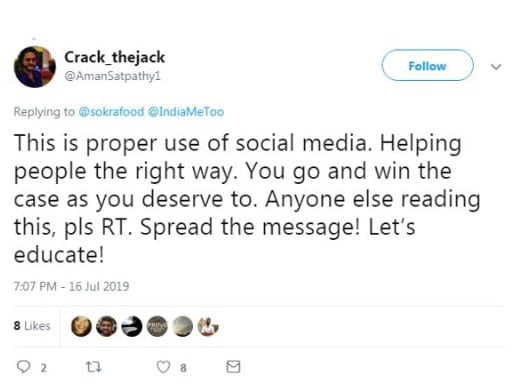The height and width of the screenshot is (384, 524).
Task: Click first liker avatar with blonde hair
Action: [x=81, y=326]
